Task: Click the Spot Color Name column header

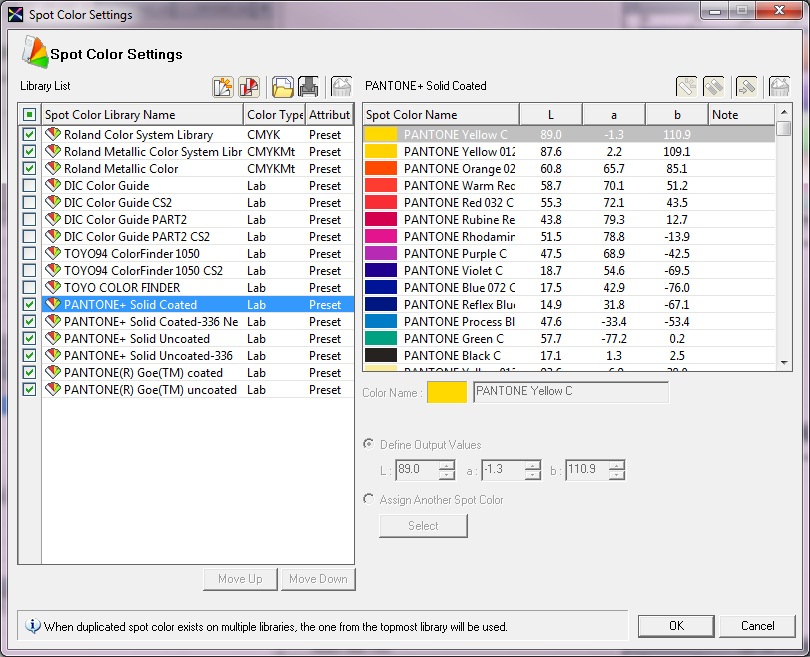Action: tap(441, 115)
